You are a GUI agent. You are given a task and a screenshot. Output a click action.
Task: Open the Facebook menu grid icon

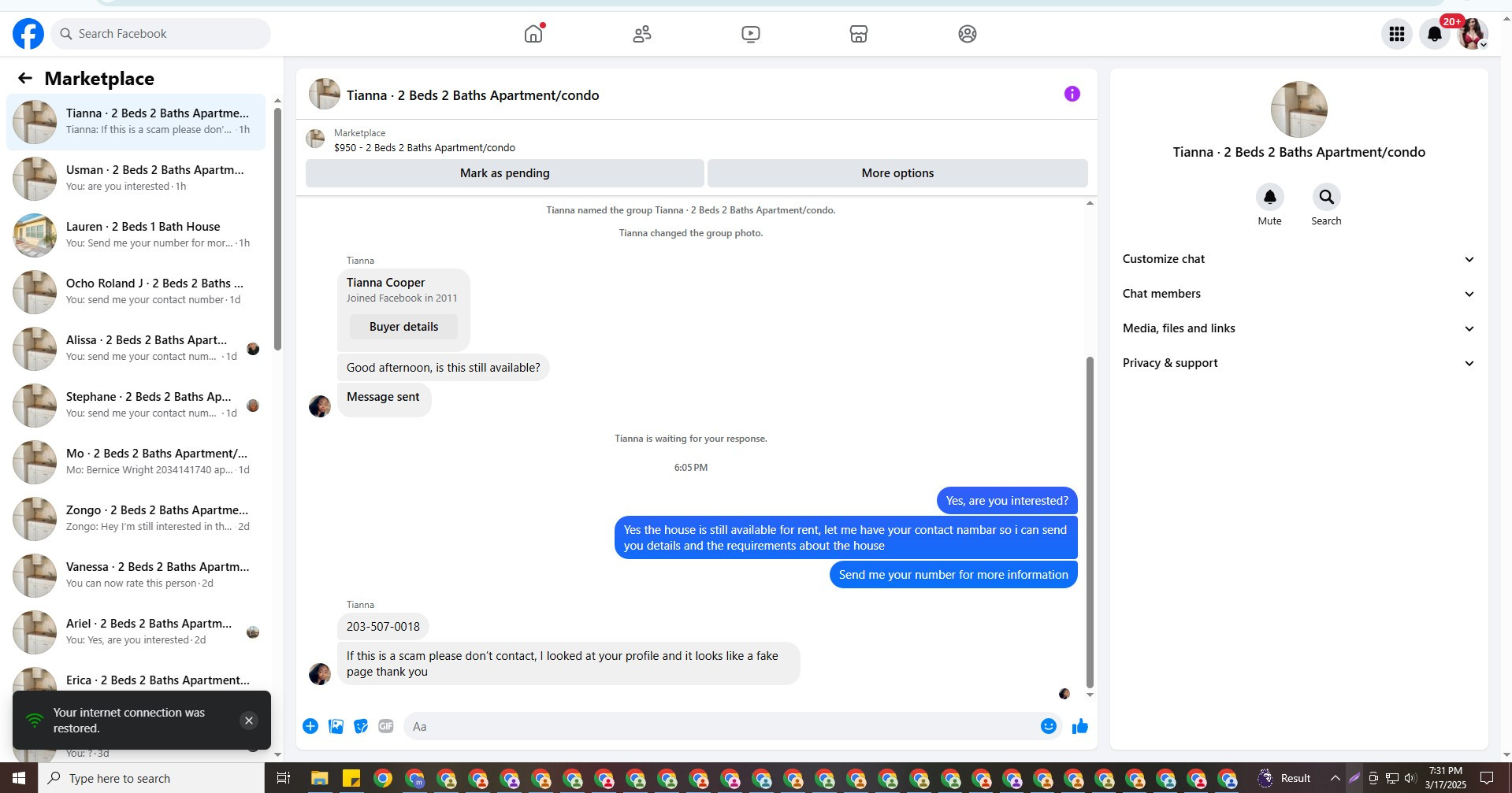tap(1397, 34)
